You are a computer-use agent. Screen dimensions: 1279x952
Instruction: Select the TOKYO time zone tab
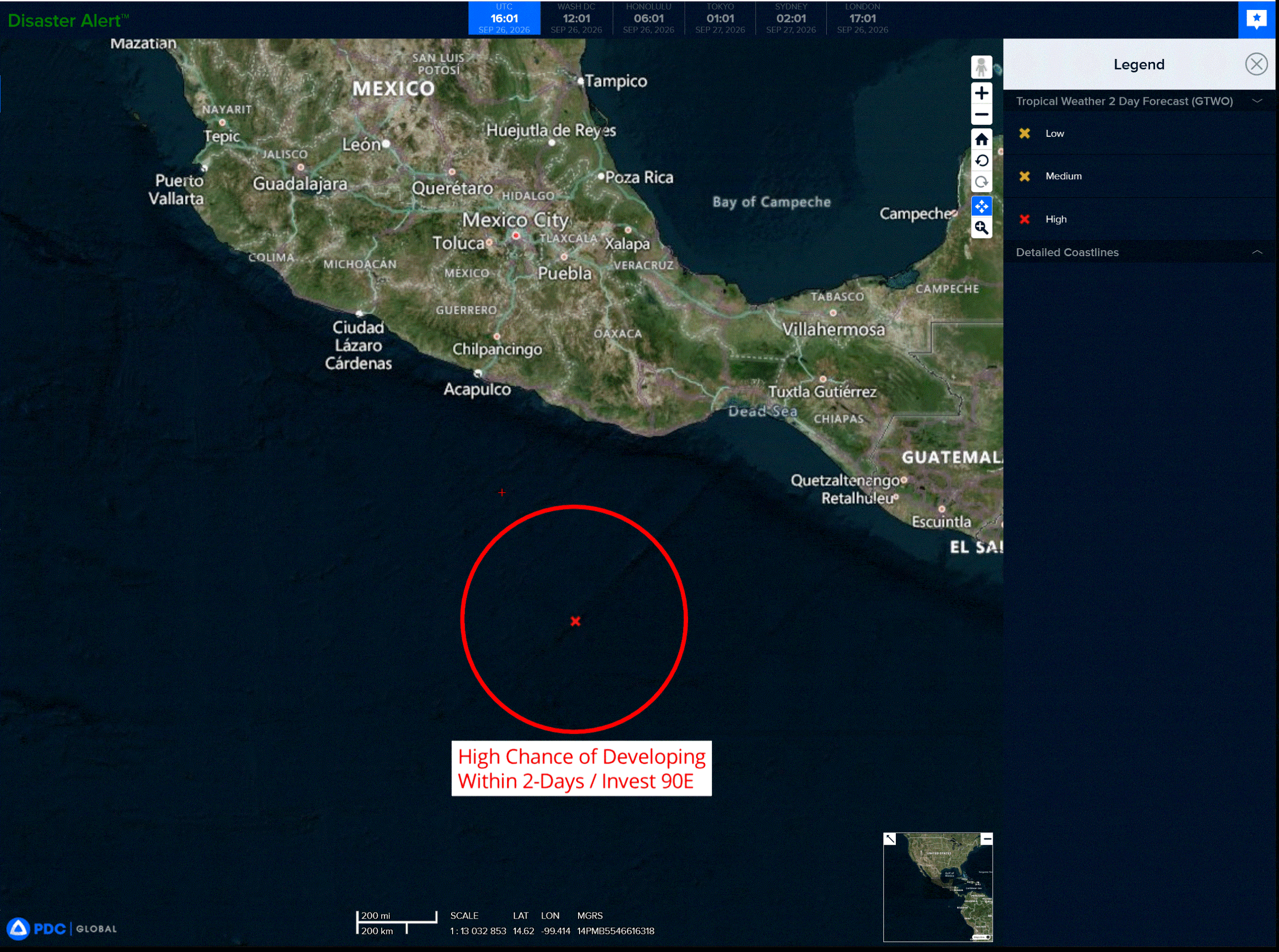[720, 18]
